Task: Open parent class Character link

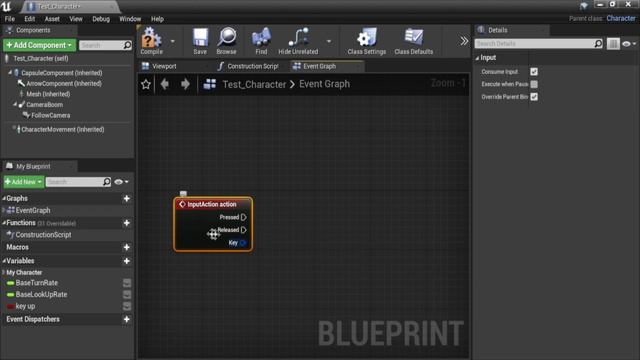Action: pos(621,18)
